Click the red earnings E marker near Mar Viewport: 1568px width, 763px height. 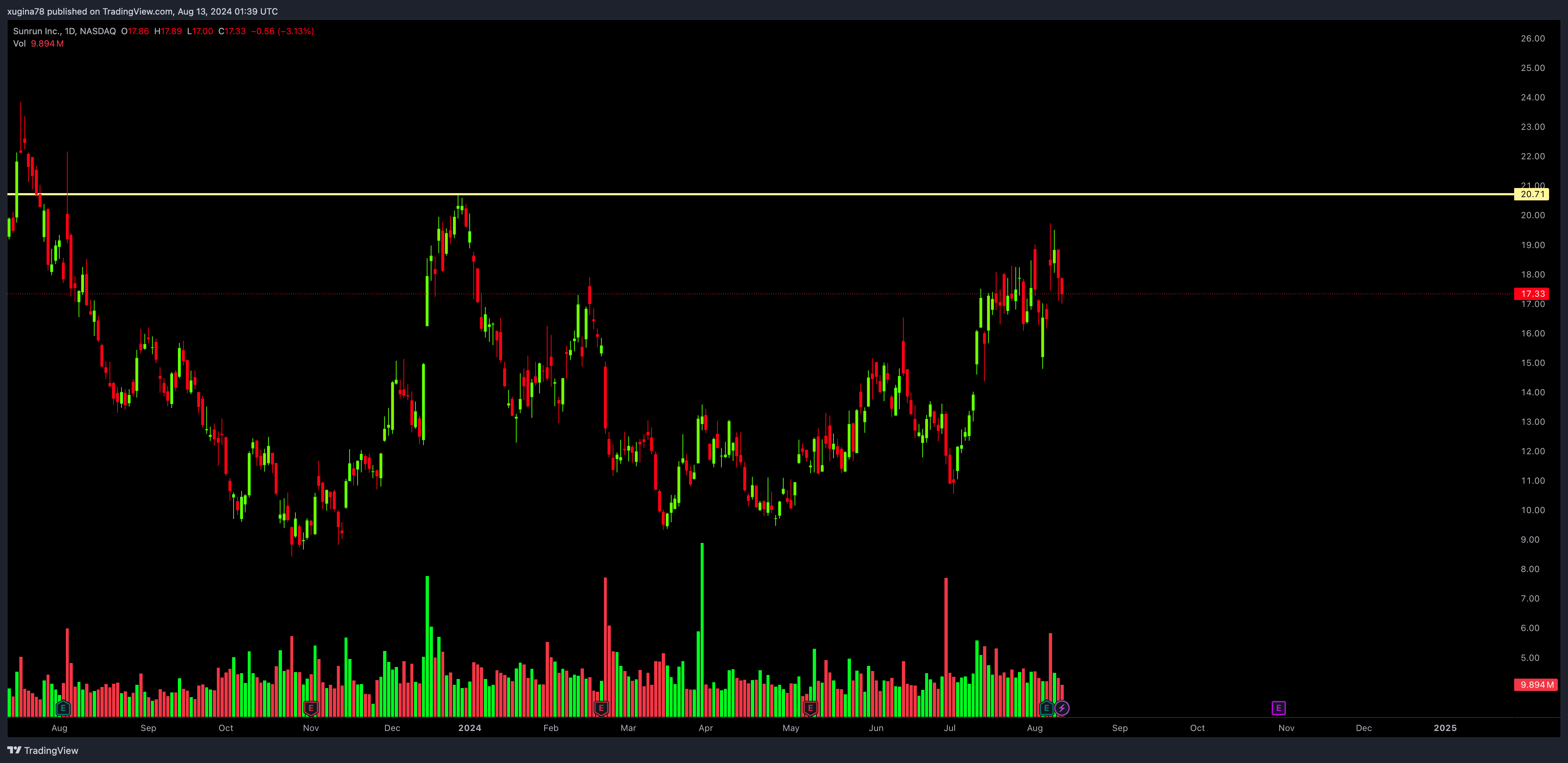coord(601,708)
